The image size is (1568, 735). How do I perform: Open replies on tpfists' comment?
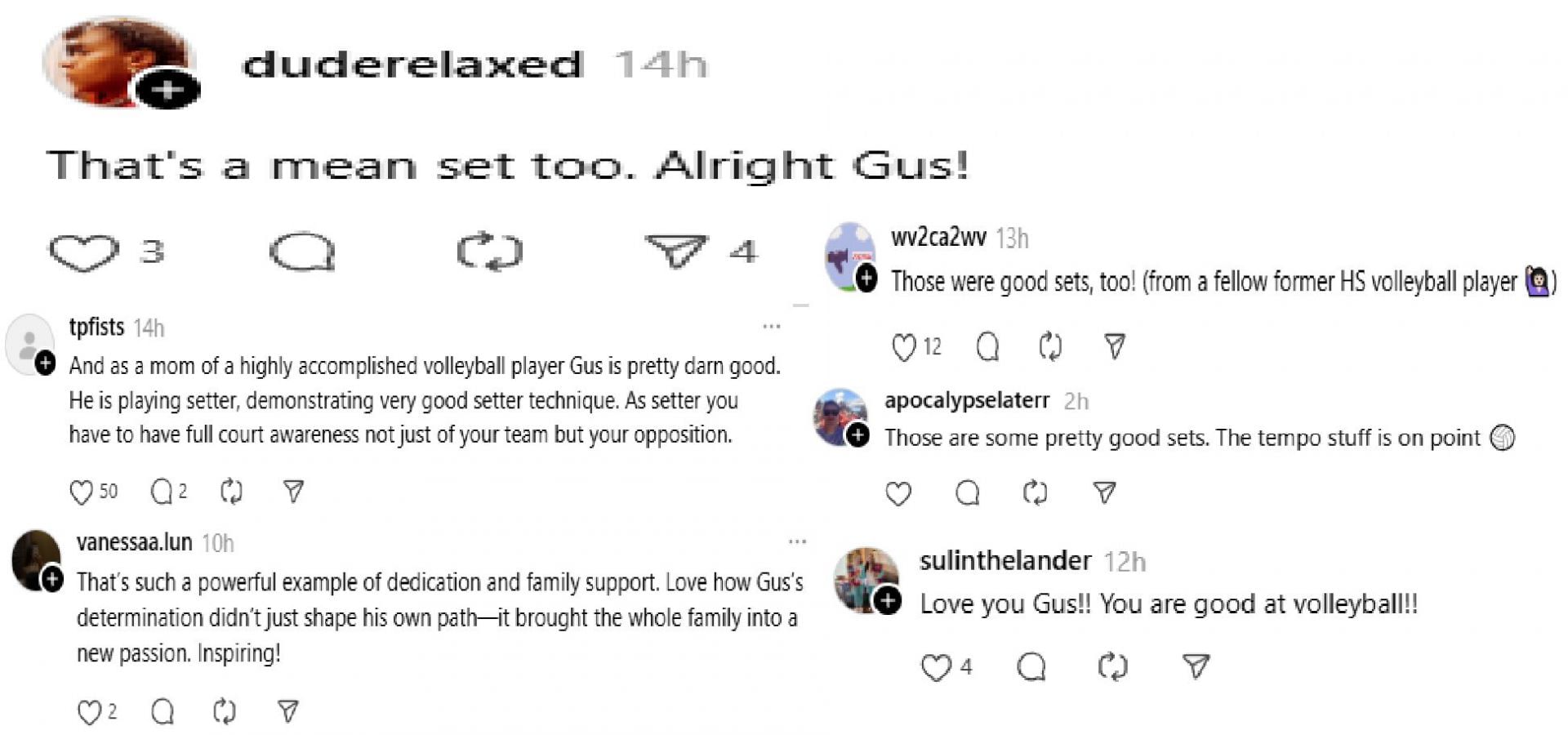tap(163, 492)
